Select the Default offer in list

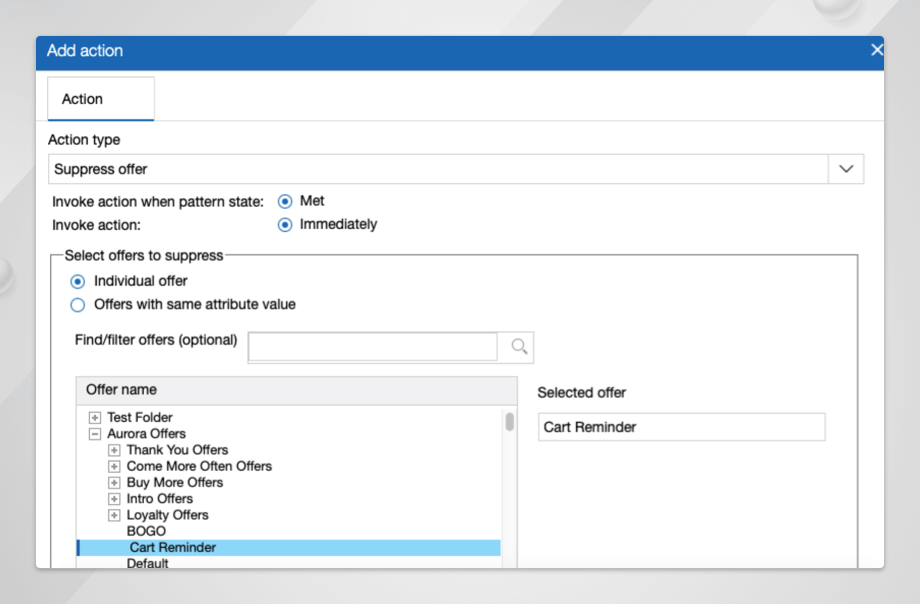point(147,563)
